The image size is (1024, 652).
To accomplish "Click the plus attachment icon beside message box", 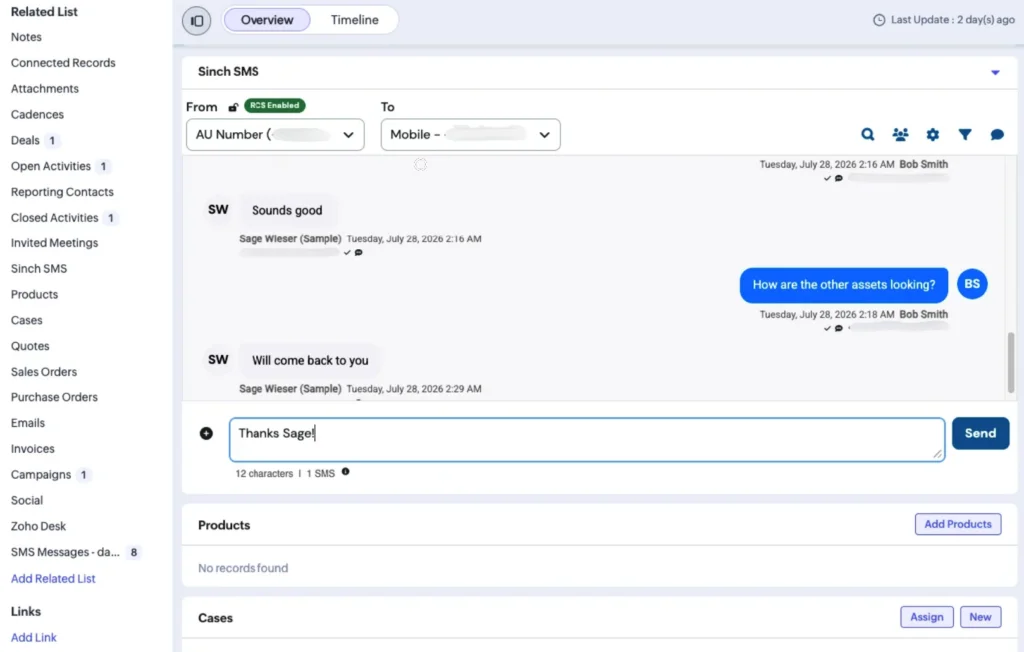I will [x=206, y=433].
